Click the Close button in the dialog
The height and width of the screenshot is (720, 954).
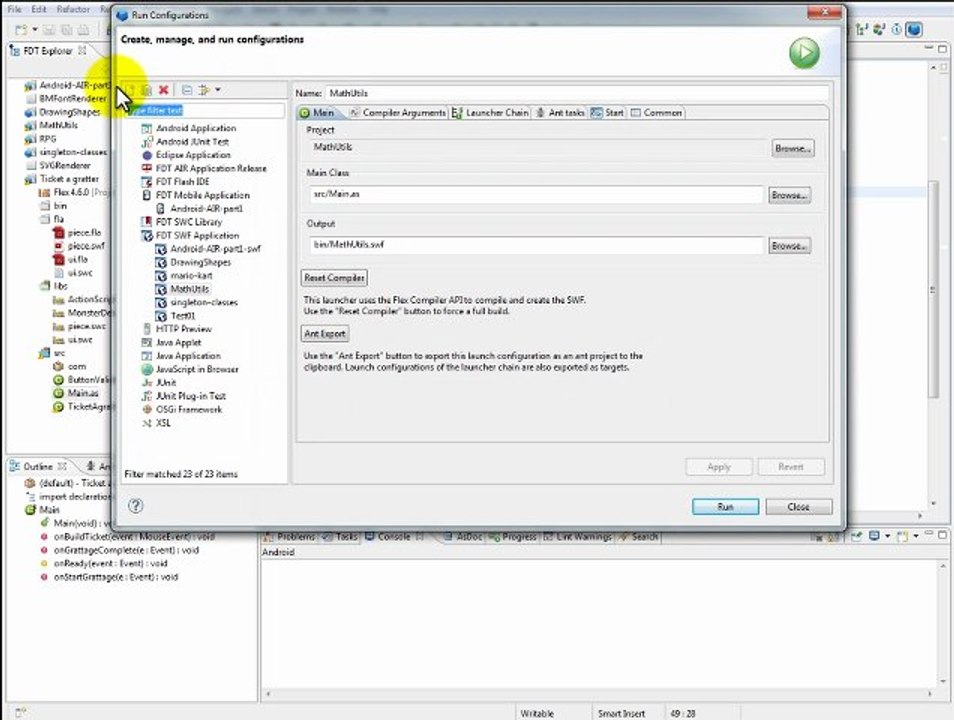point(798,506)
